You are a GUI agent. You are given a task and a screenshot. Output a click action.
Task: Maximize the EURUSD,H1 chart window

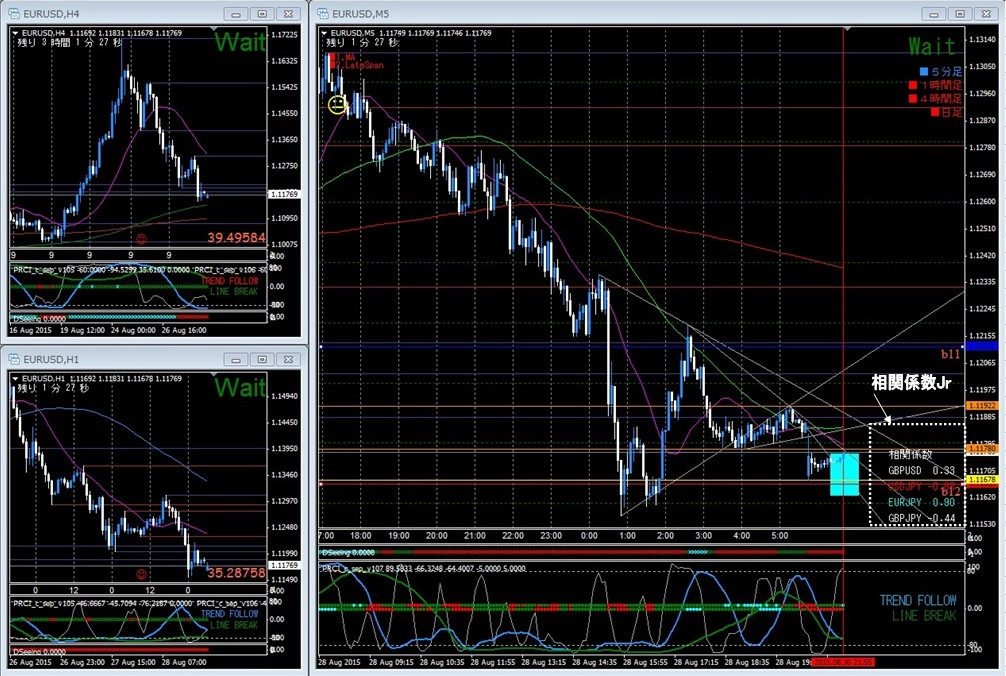point(262,360)
